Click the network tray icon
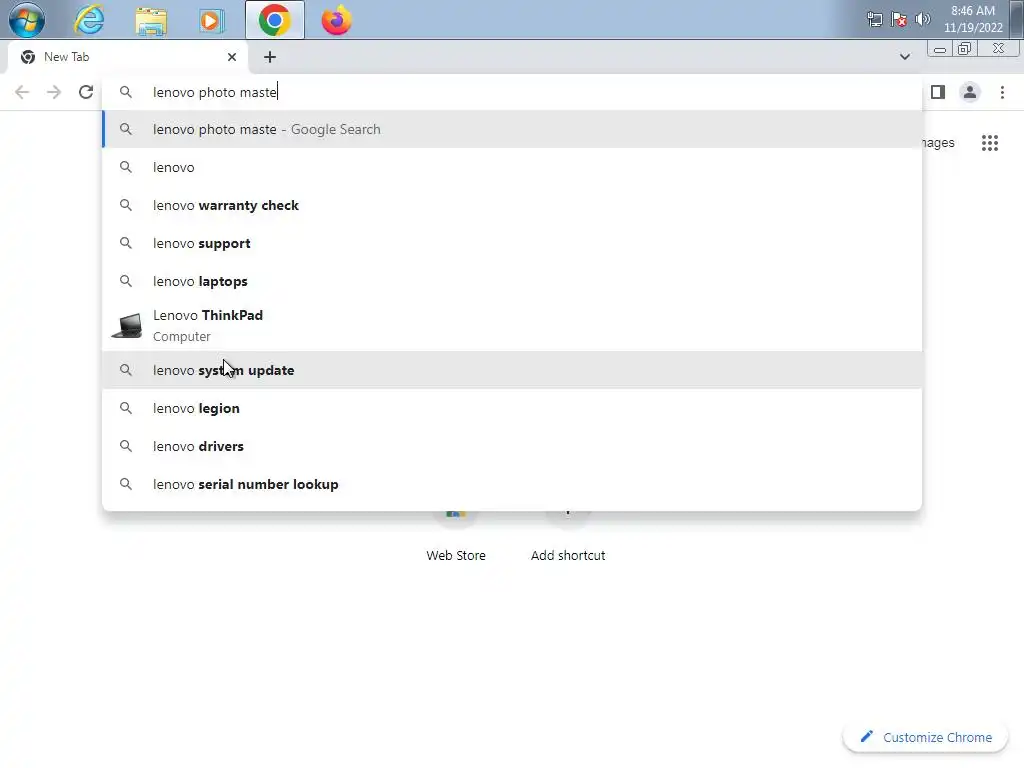 coord(874,19)
